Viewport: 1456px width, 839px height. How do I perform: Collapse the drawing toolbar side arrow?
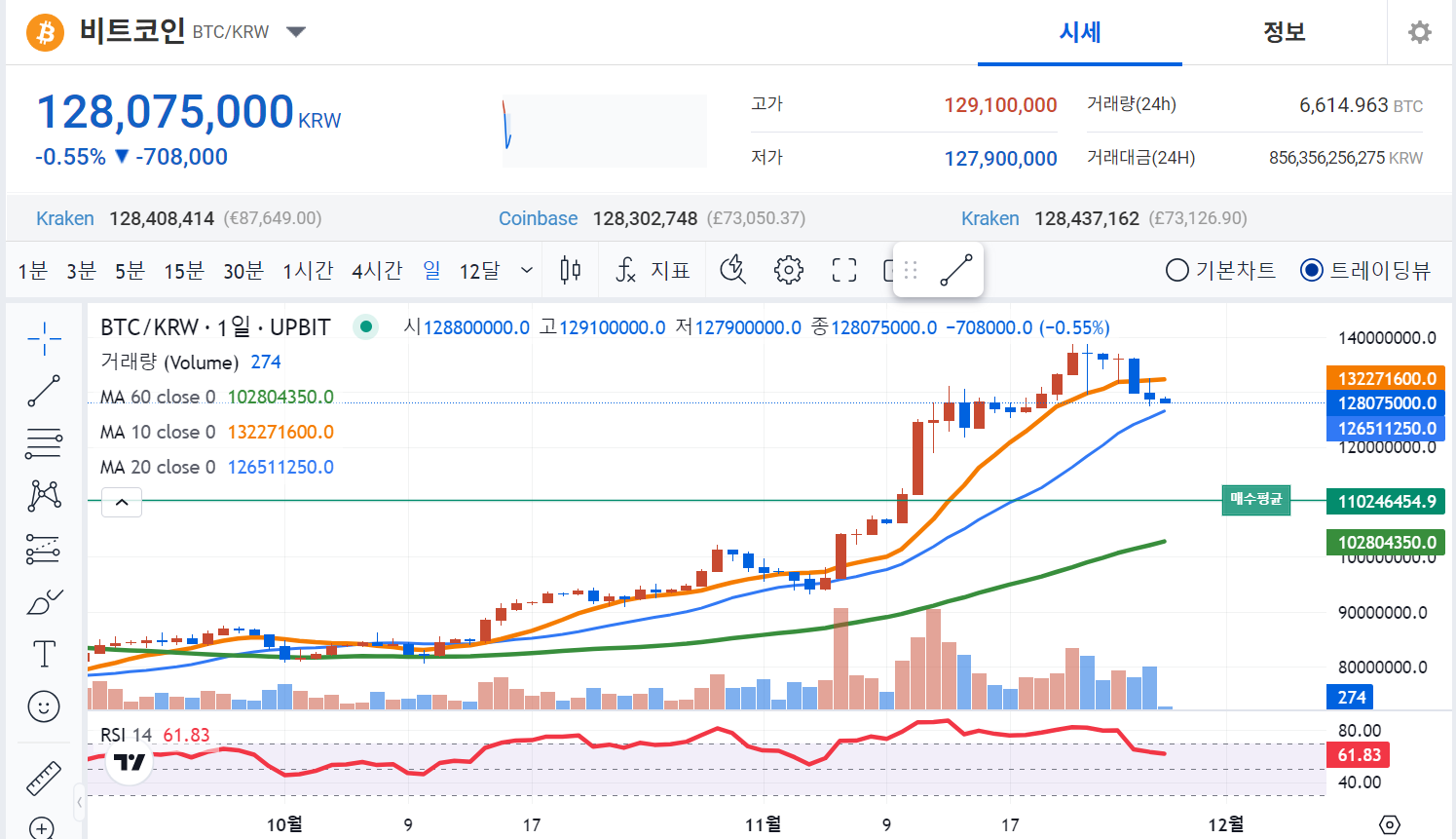coord(79,803)
